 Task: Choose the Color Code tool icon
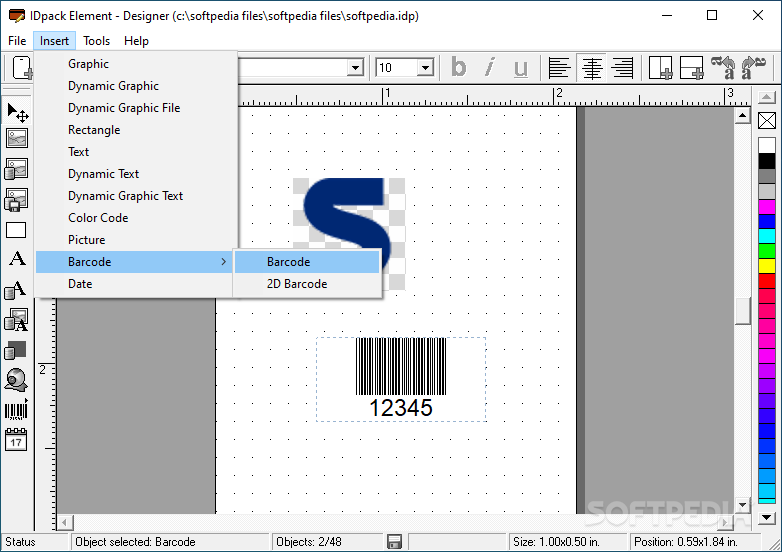[15, 350]
